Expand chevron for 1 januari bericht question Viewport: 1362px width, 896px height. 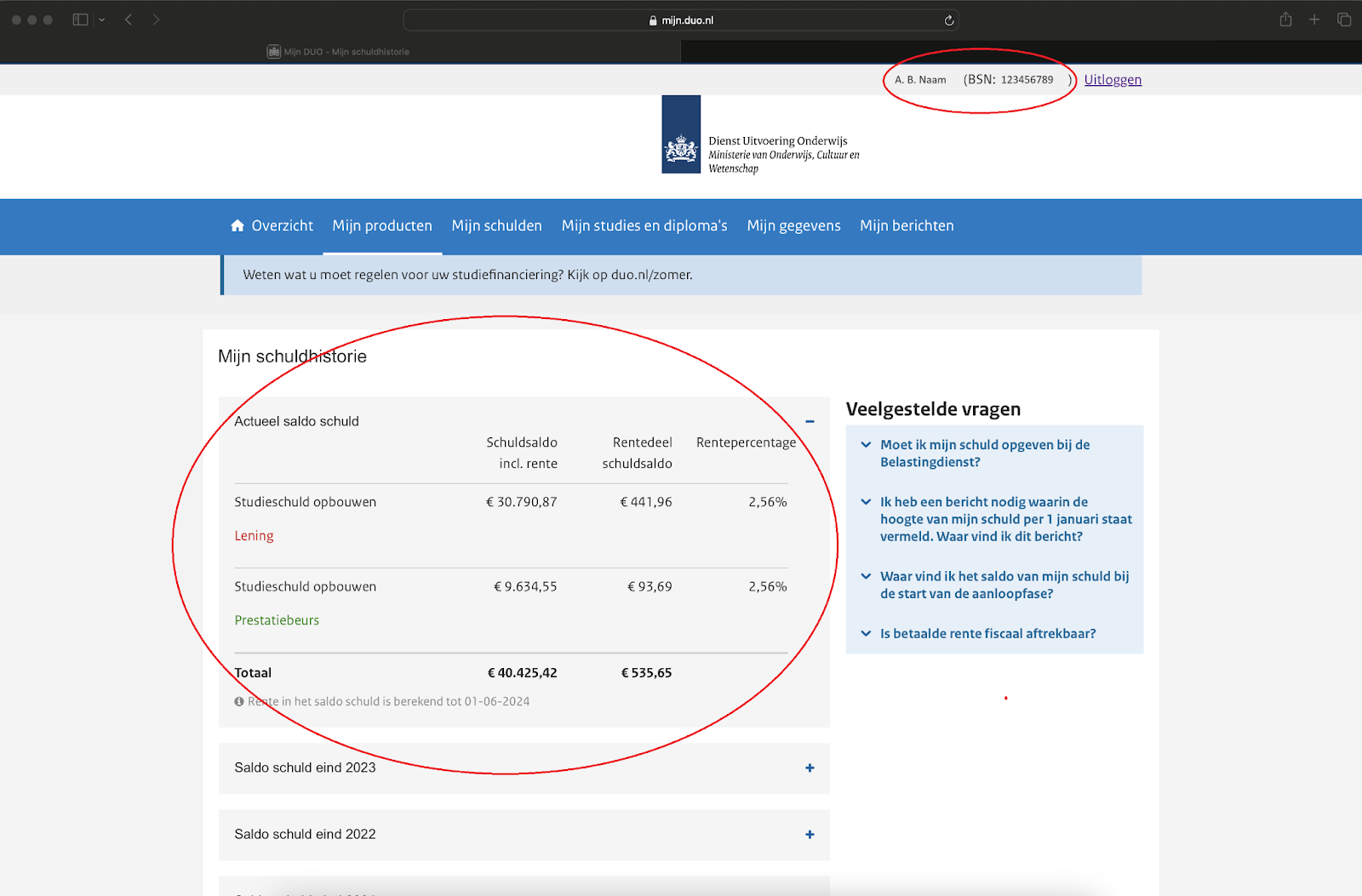(866, 502)
